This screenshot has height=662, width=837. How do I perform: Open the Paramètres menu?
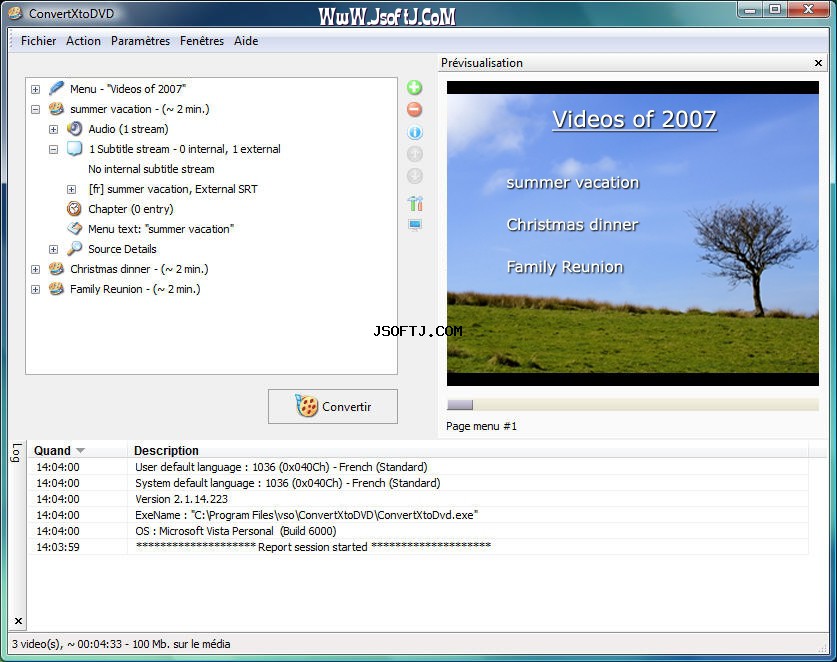coord(140,41)
